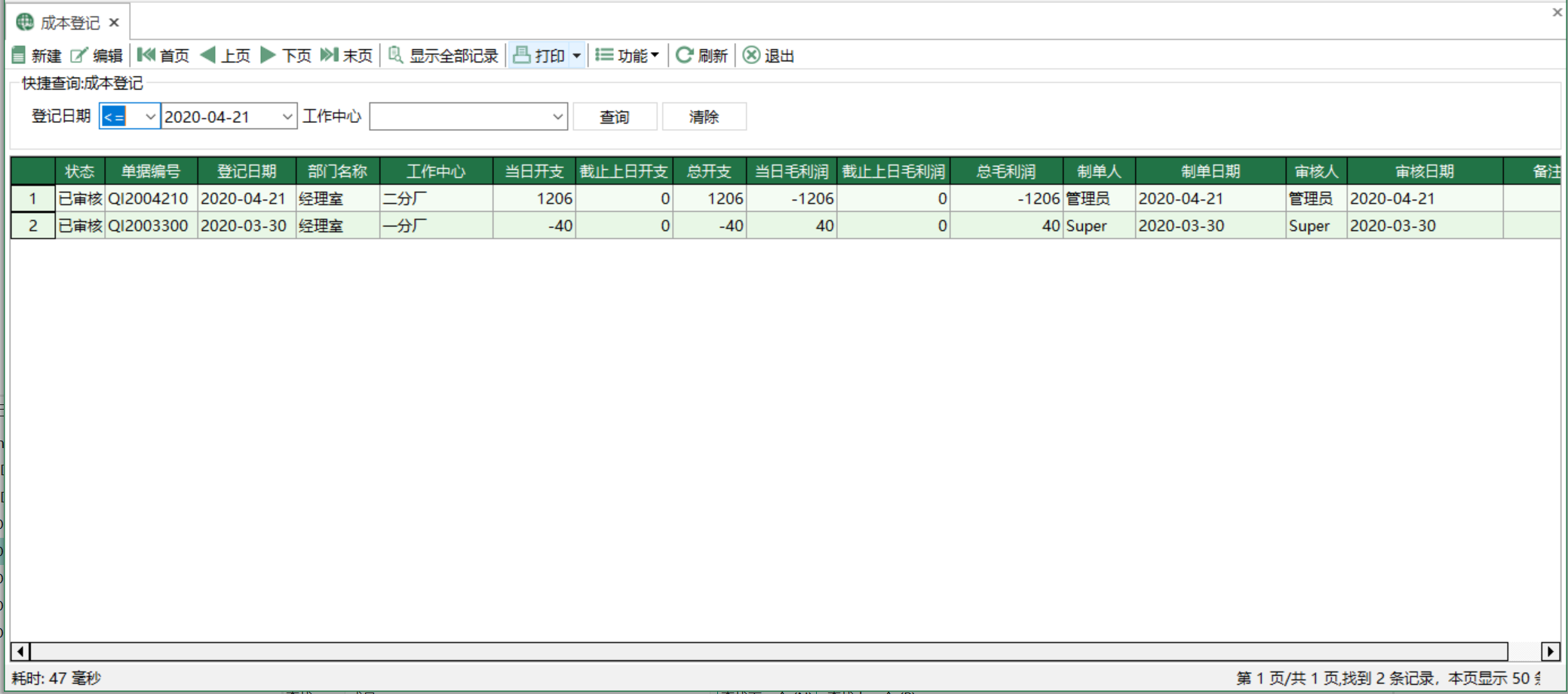Click the 一分厂 work center cell
Image resolution: width=1568 pixels, height=694 pixels.
pos(436,226)
